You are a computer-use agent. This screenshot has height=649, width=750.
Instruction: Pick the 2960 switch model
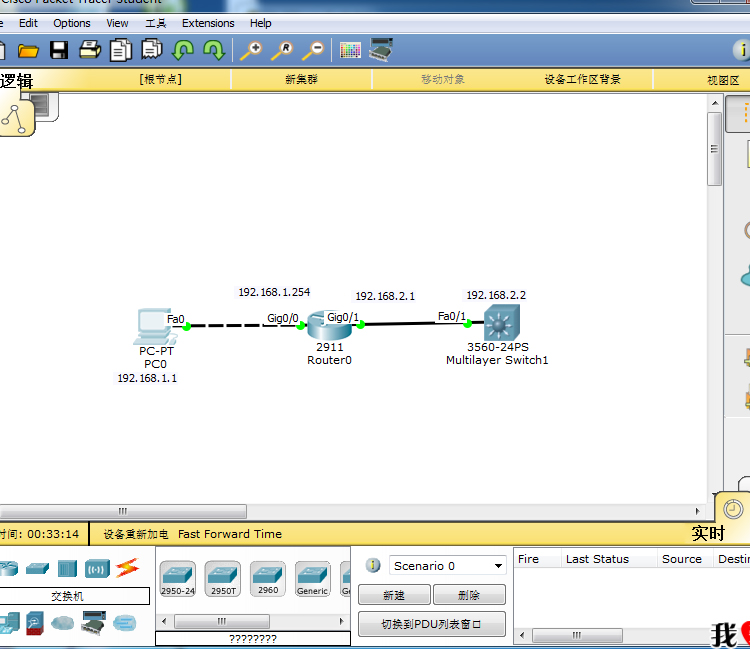268,579
